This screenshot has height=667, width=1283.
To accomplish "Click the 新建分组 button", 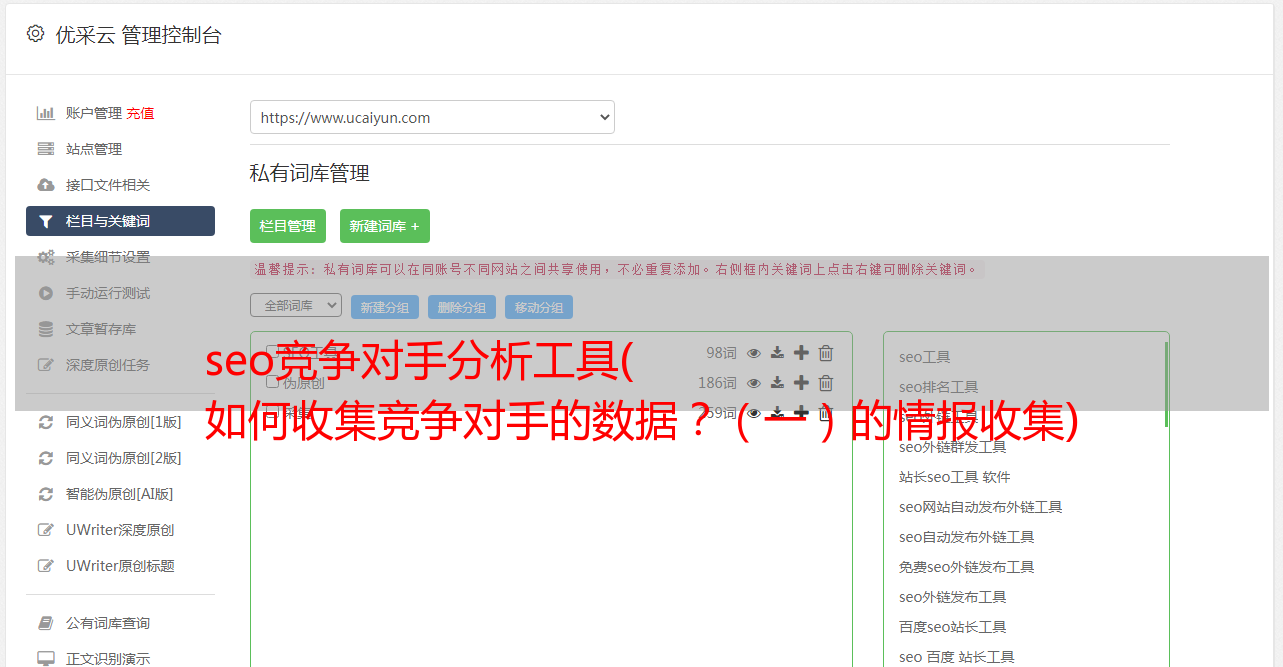I will click(x=385, y=307).
